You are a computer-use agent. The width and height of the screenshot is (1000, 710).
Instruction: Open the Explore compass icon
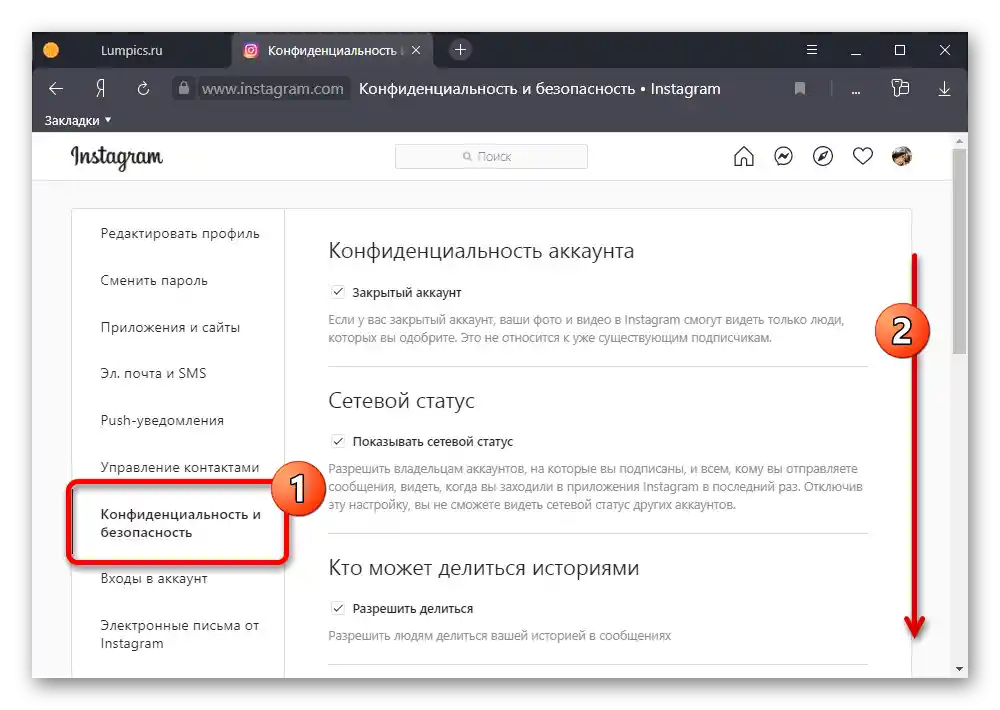coord(823,156)
